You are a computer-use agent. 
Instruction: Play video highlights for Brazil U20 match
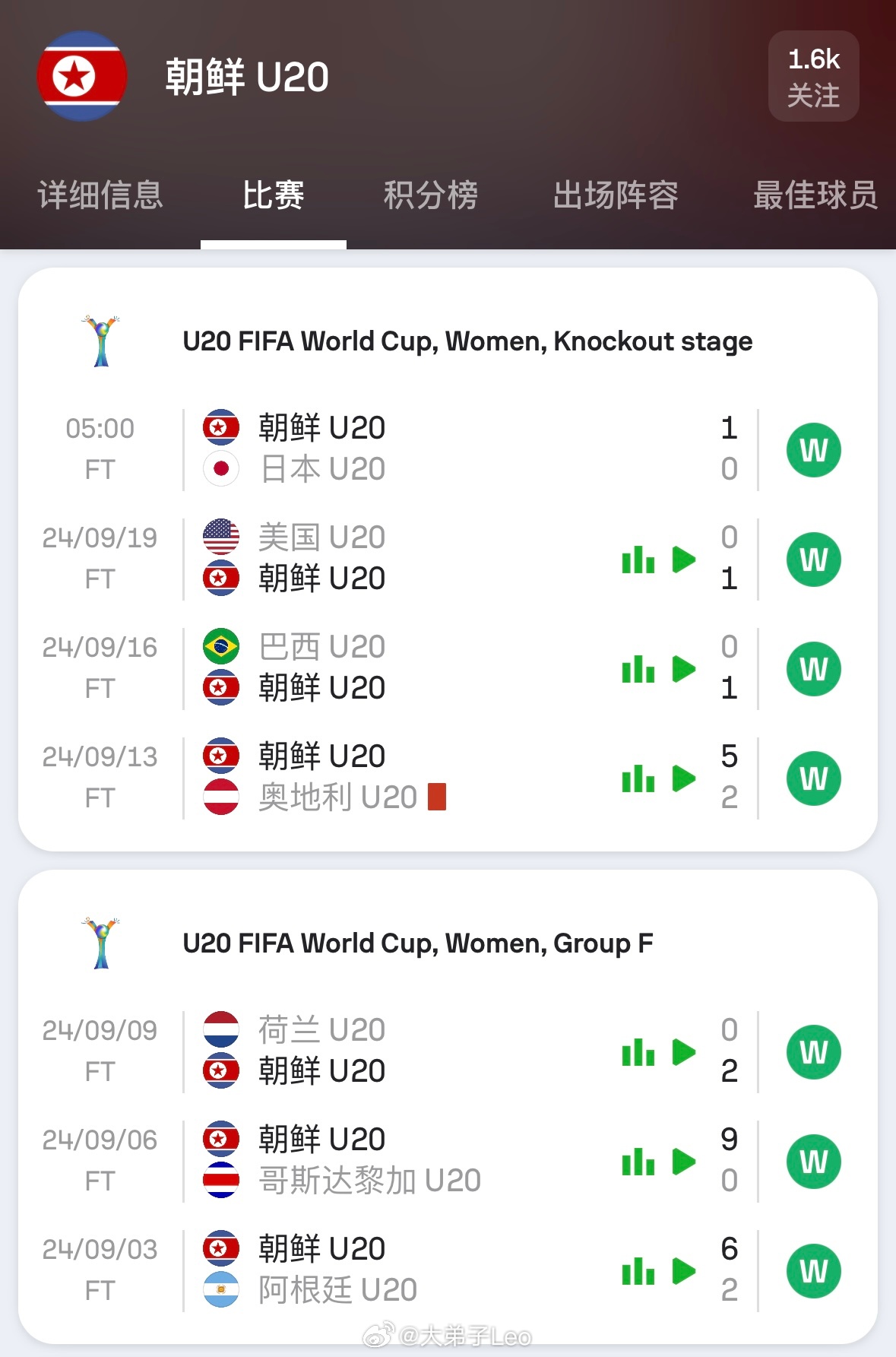point(684,669)
